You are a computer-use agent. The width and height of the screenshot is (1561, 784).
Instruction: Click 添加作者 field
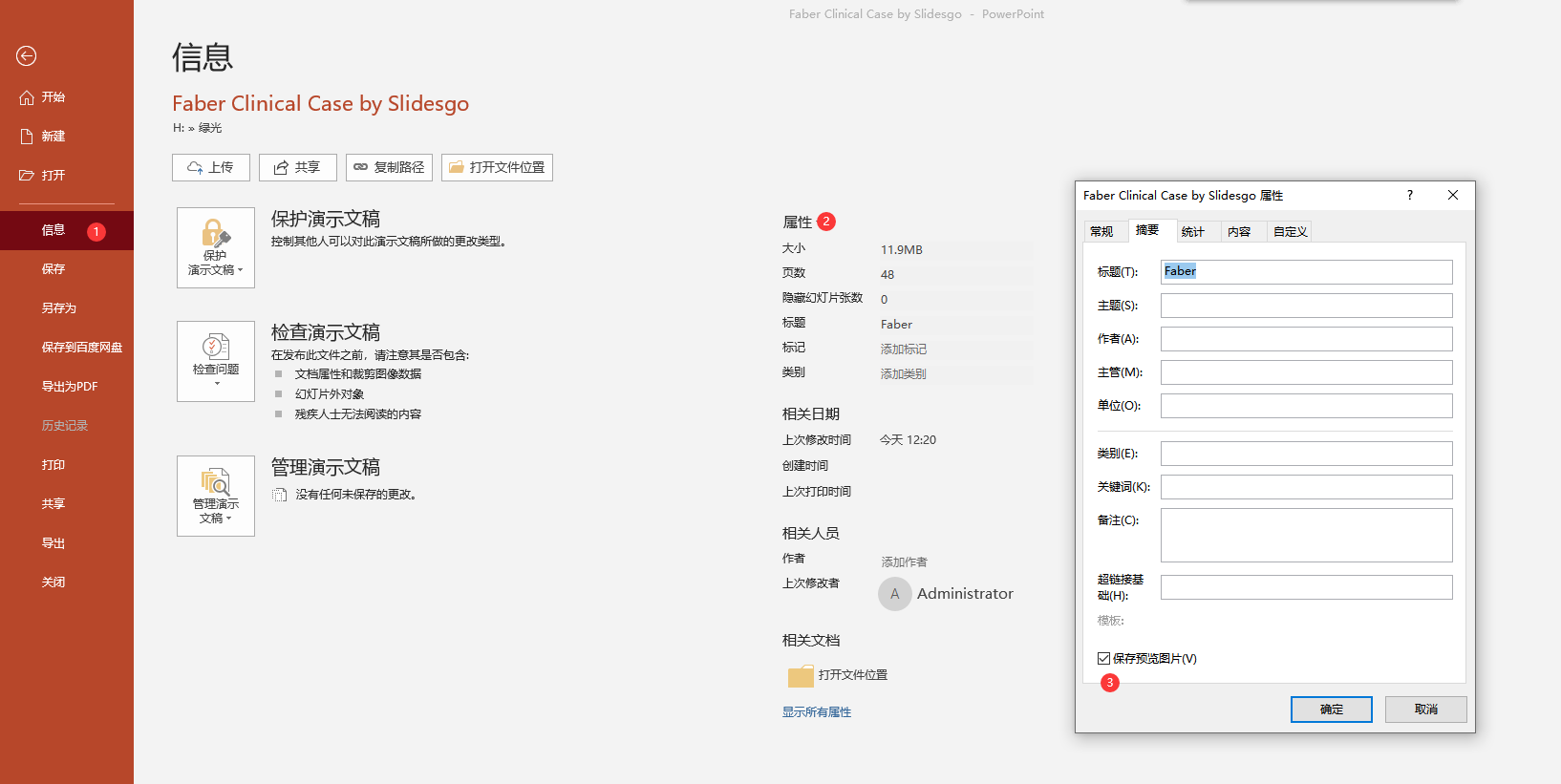(x=904, y=562)
